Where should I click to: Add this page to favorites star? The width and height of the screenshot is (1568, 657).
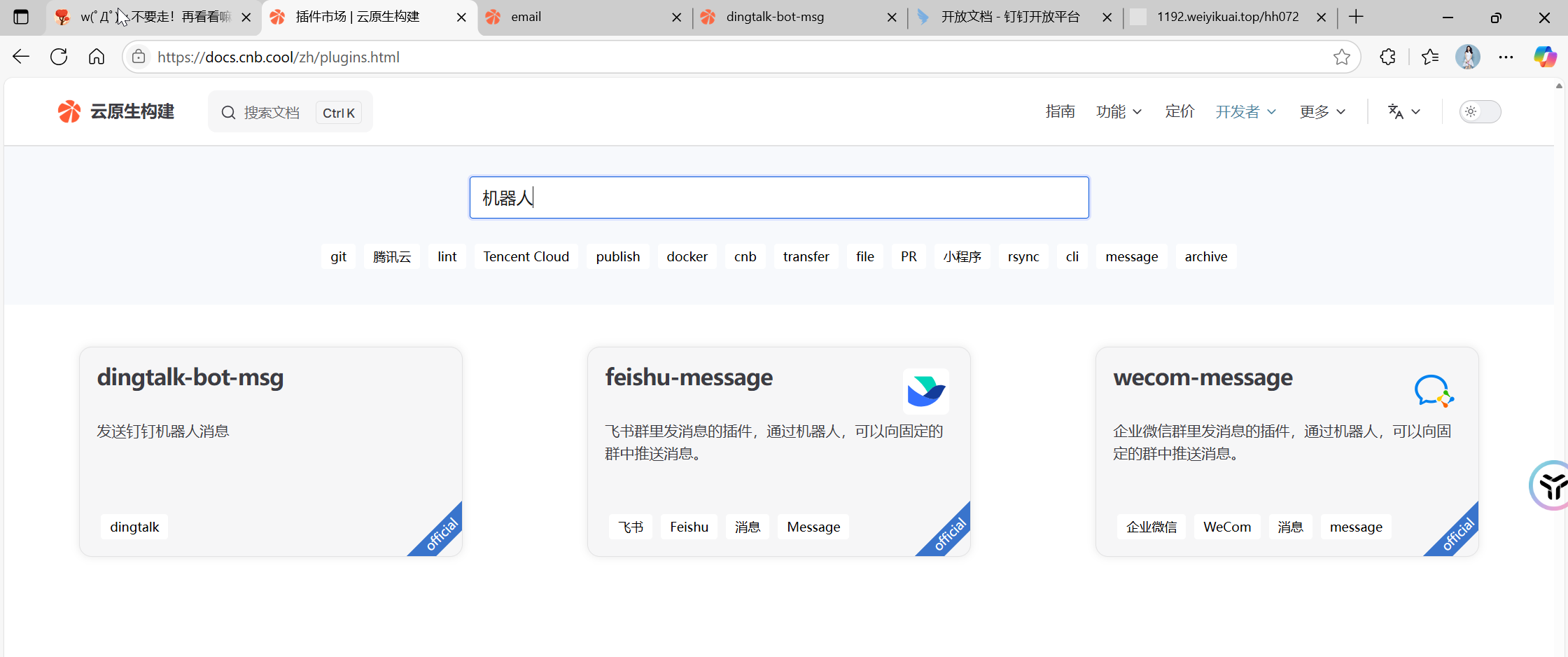[x=1341, y=57]
